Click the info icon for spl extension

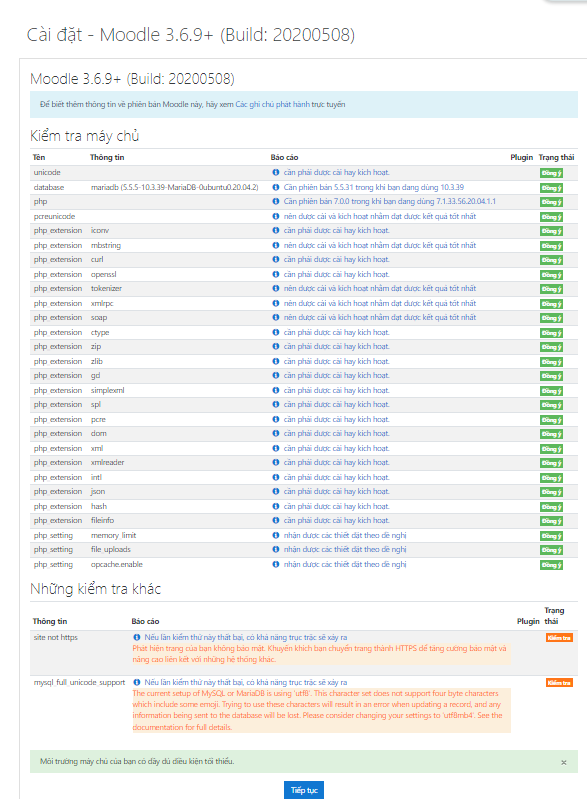[276, 405]
